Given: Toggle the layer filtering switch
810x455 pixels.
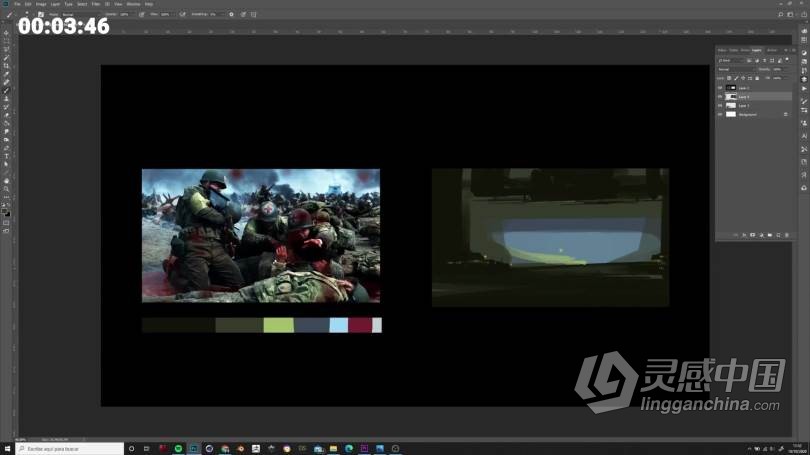Looking at the screenshot, I should [x=787, y=59].
